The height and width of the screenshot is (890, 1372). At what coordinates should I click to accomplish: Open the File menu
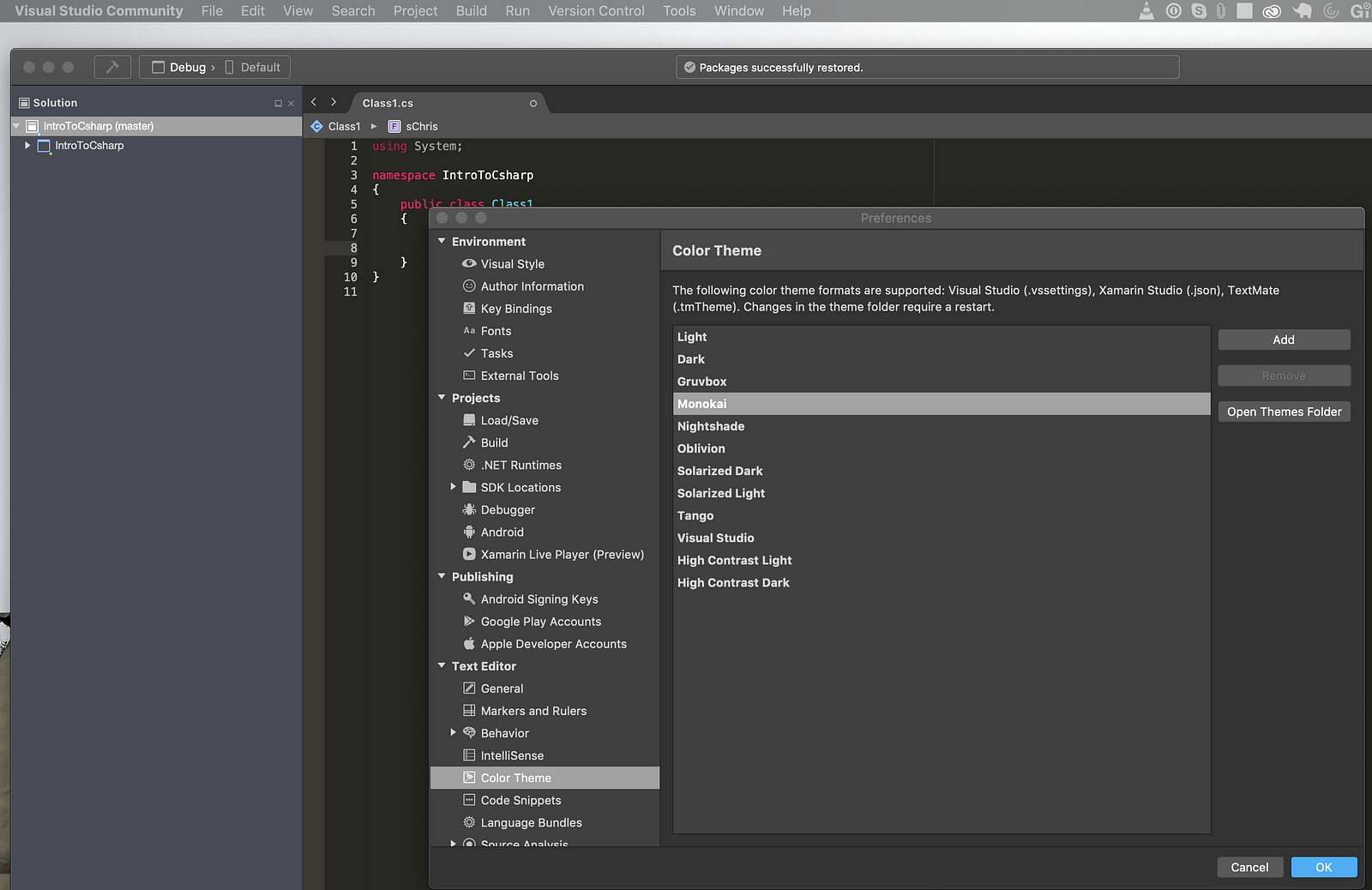tap(212, 10)
